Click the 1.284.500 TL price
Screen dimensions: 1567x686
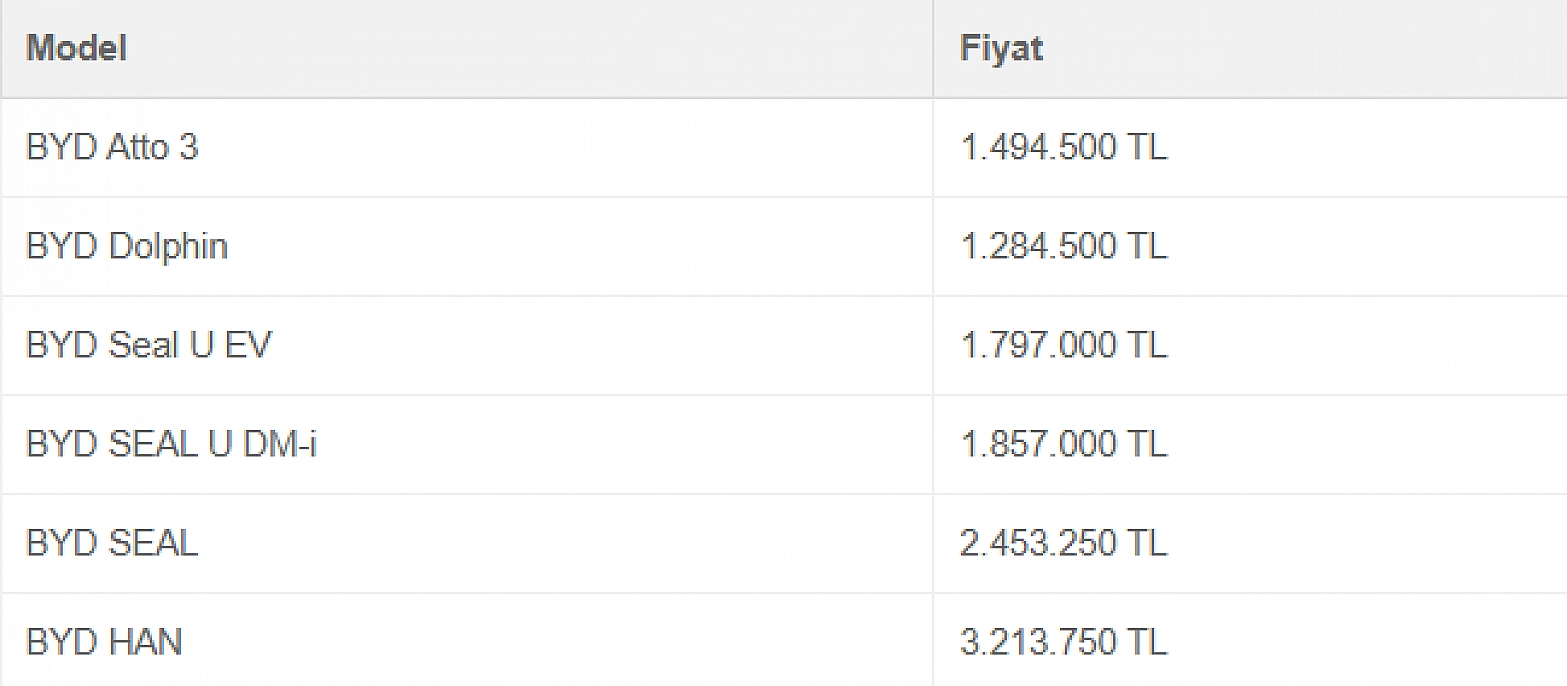1064,247
